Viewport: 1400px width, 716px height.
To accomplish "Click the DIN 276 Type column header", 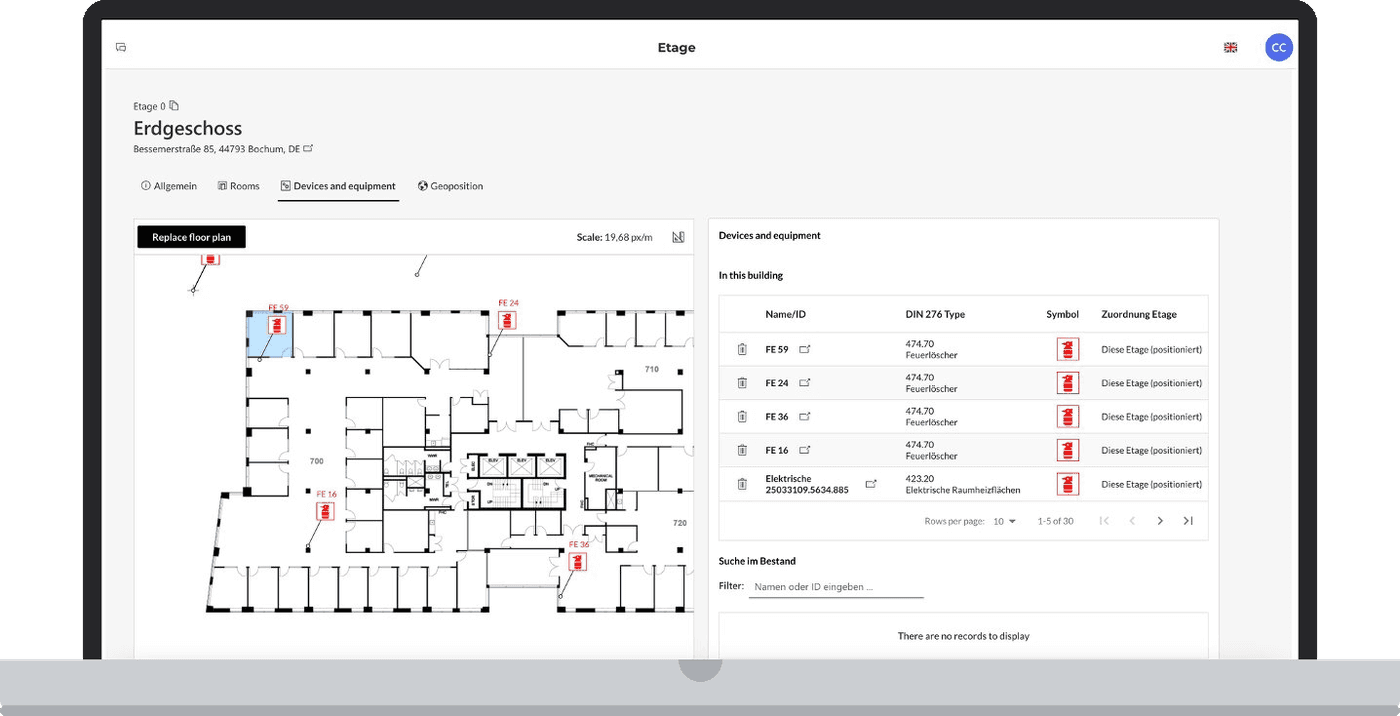I will [935, 314].
